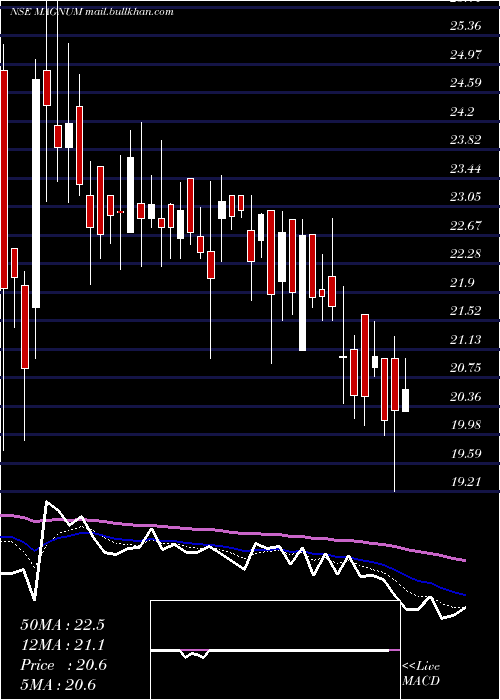Click the 25.36 price axis label
Viewport: 500px width, 700px height.
coord(465,26)
